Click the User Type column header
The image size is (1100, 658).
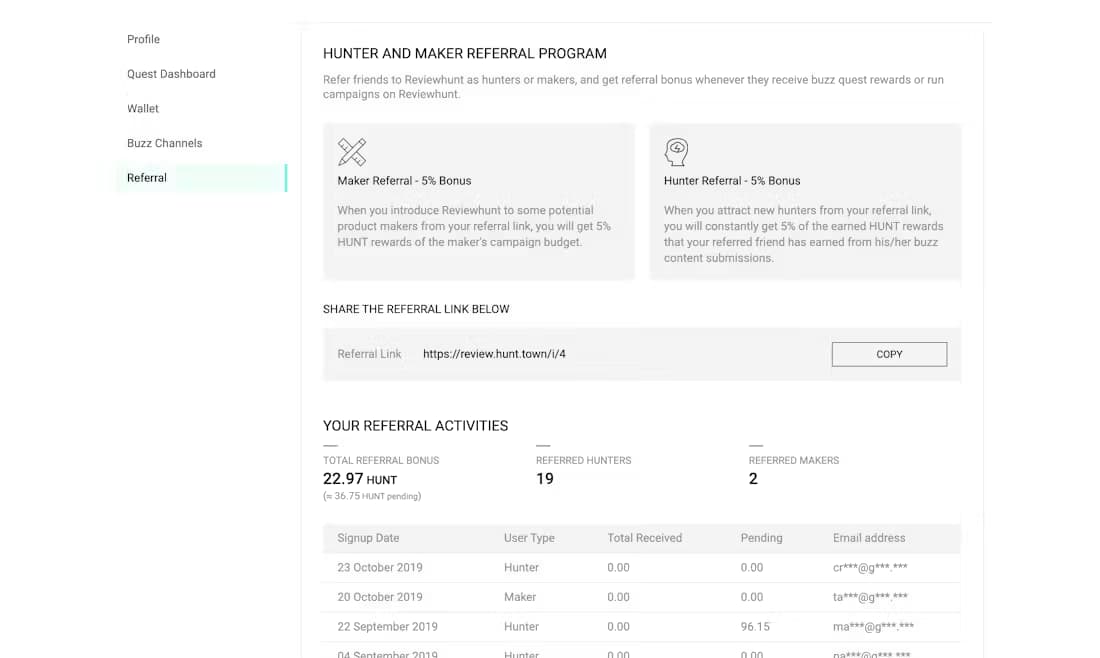click(529, 538)
